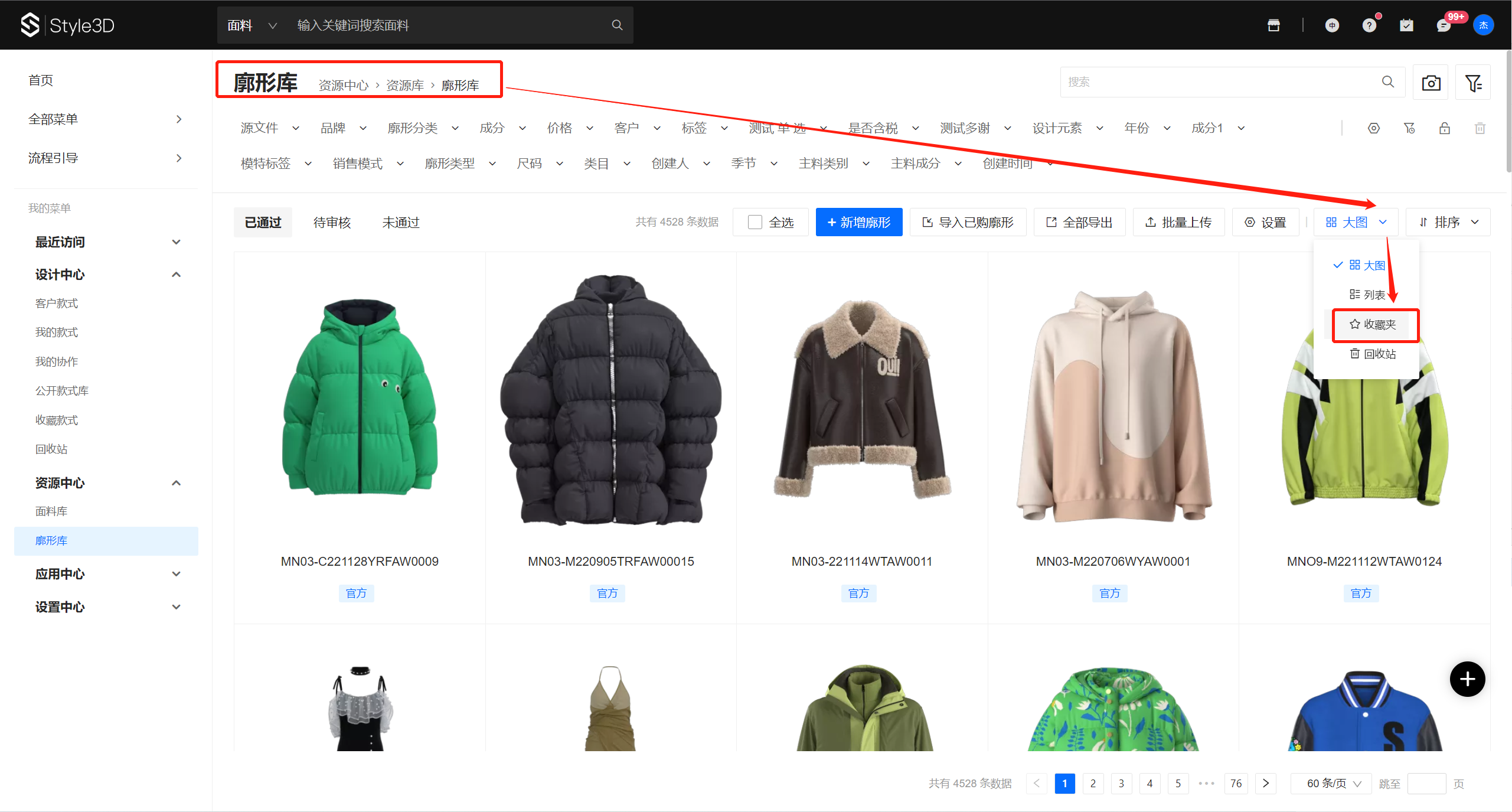Select 回收站 option in view menu
The image size is (1512, 812).
[x=1373, y=354]
